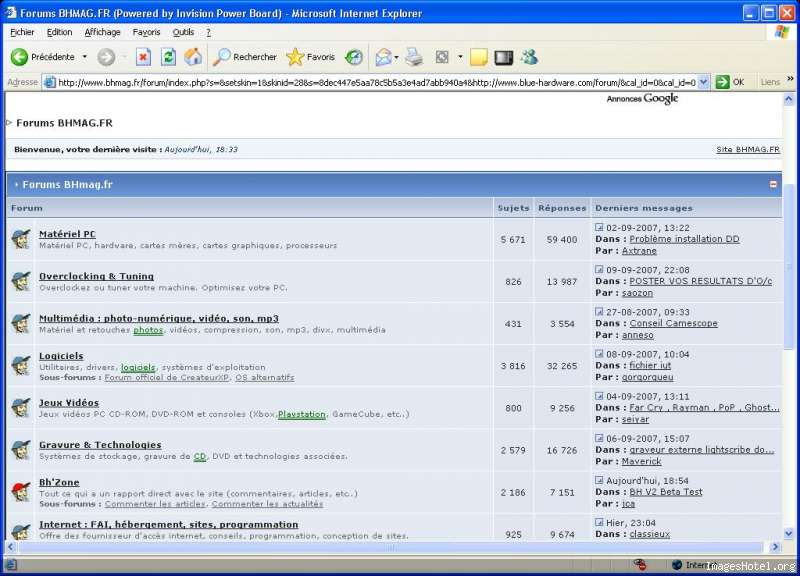The width and height of the screenshot is (800, 576).
Task: Click the last-post icon dated 02-09-2007, 13:22
Action: (x=599, y=227)
